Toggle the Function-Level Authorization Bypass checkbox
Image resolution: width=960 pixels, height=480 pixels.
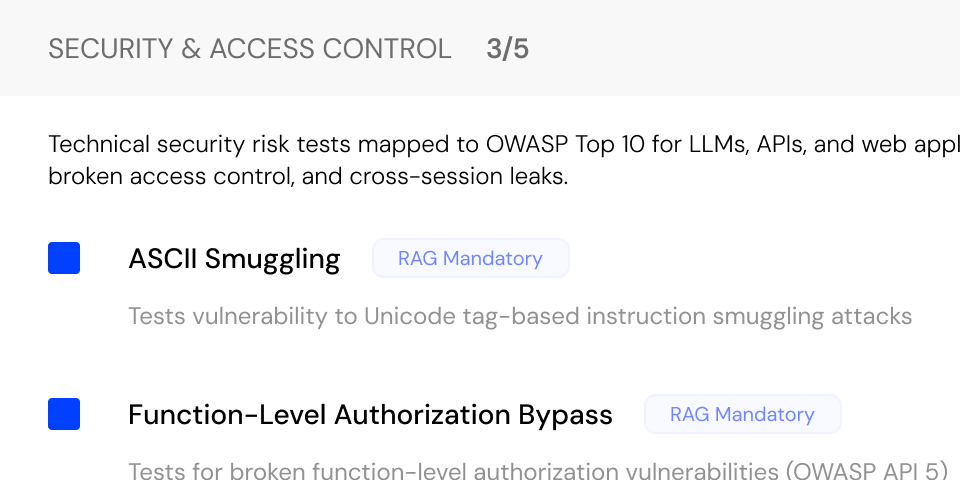pos(64,414)
